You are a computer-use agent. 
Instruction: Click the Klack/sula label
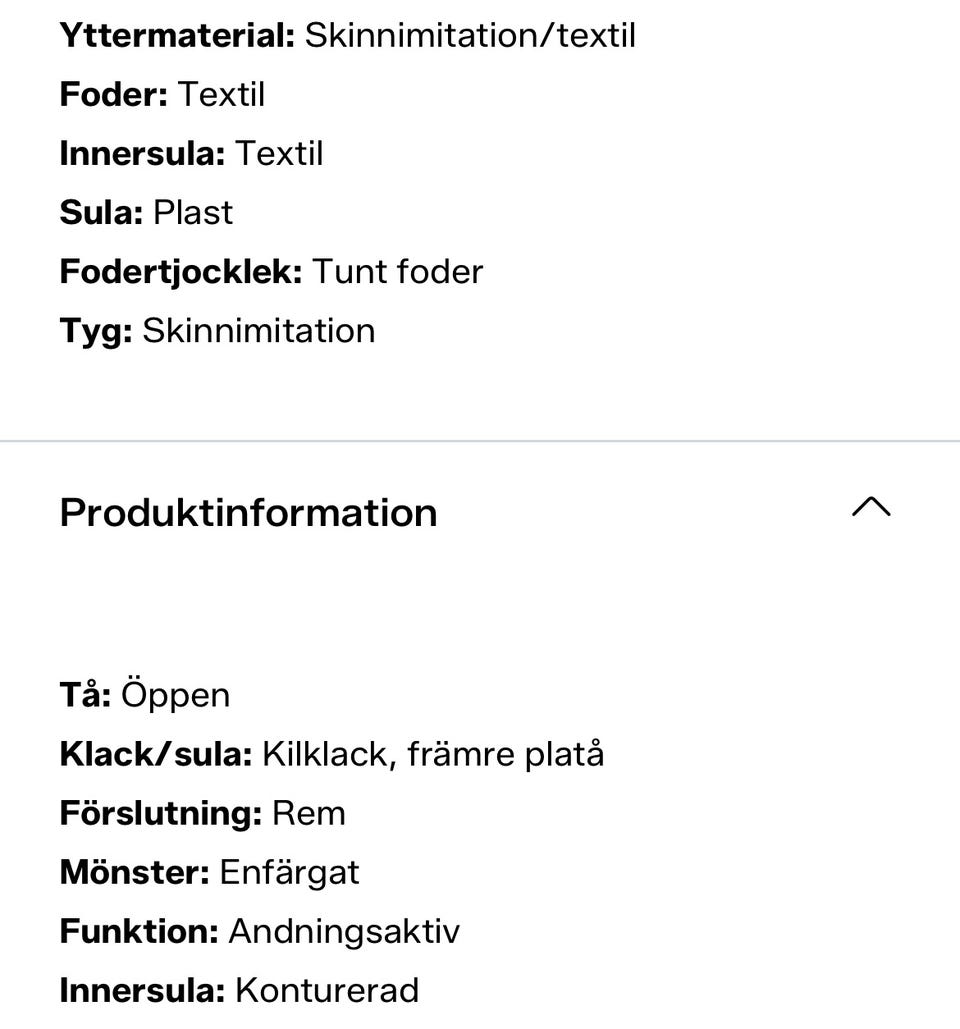pos(156,754)
